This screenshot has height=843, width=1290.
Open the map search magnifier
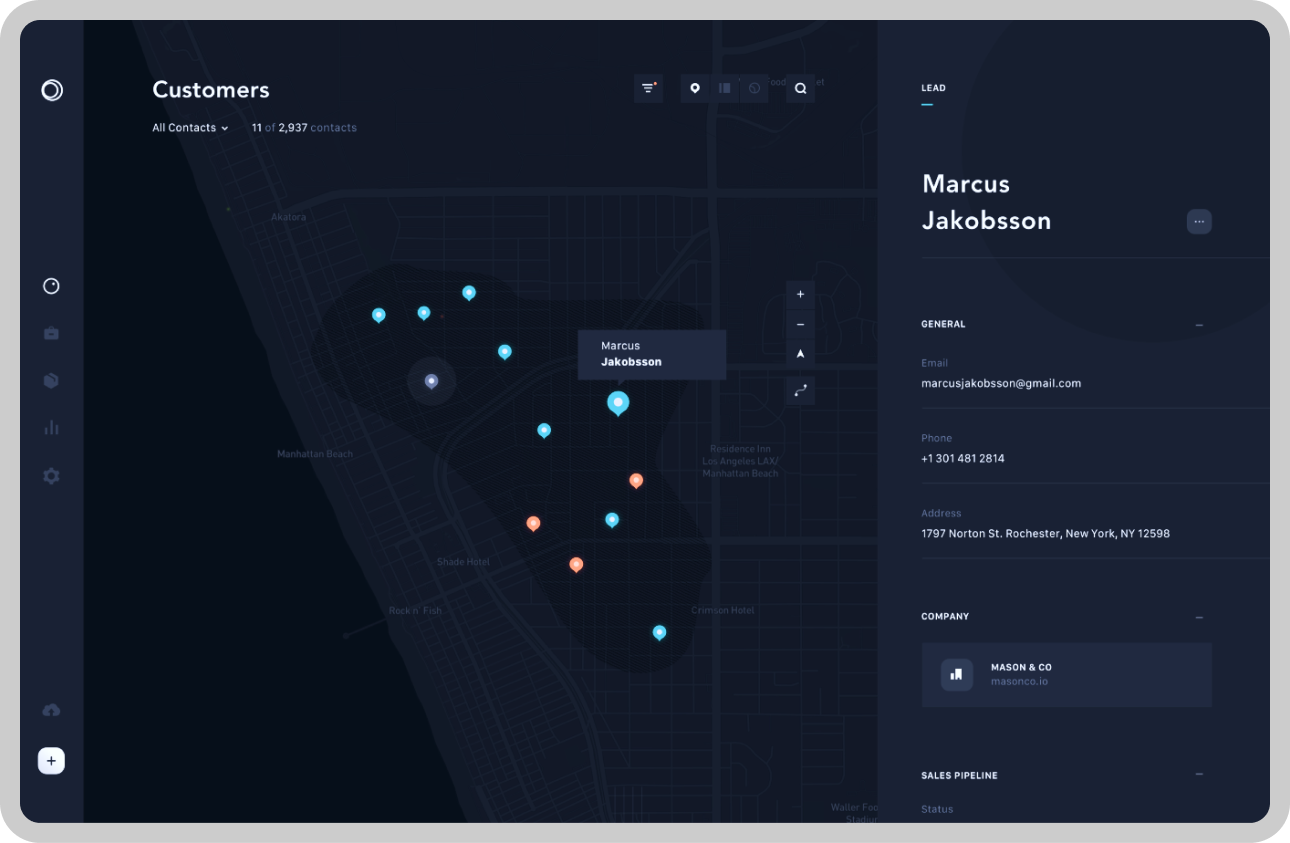point(800,89)
